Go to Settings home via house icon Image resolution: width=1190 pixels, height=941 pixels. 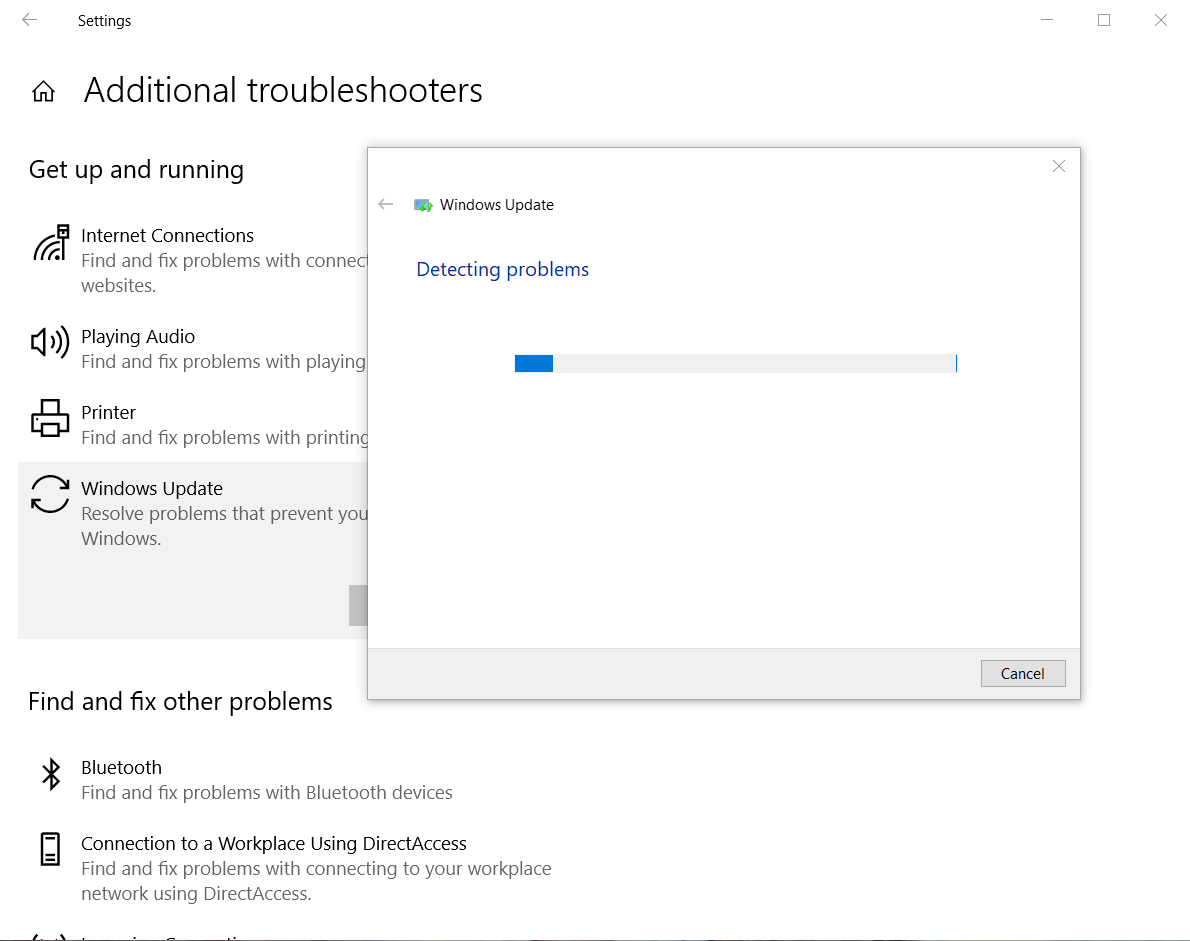(43, 91)
